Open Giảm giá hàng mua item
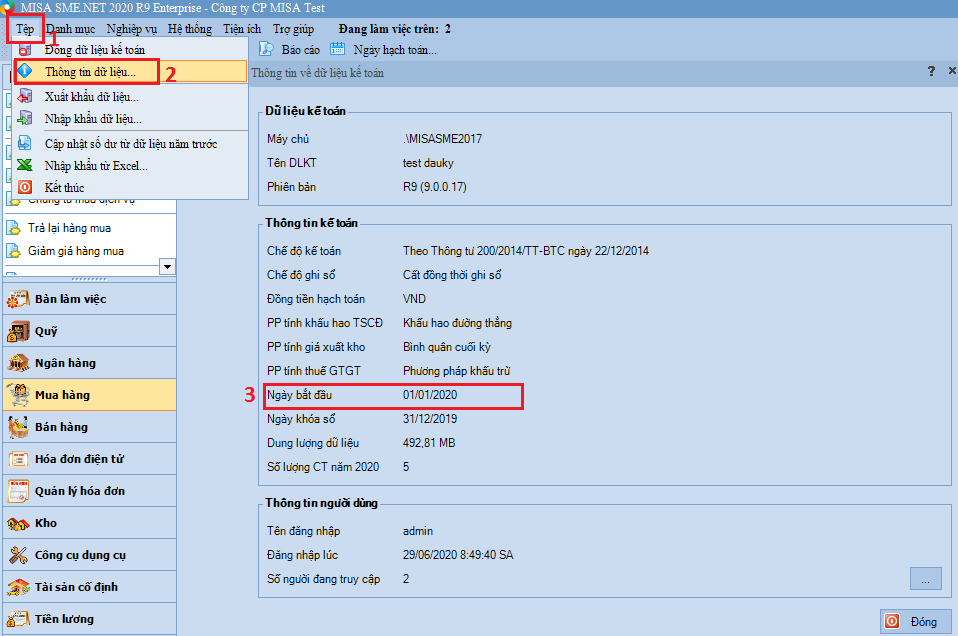Screen dimensions: 958x636 [x=76, y=251]
